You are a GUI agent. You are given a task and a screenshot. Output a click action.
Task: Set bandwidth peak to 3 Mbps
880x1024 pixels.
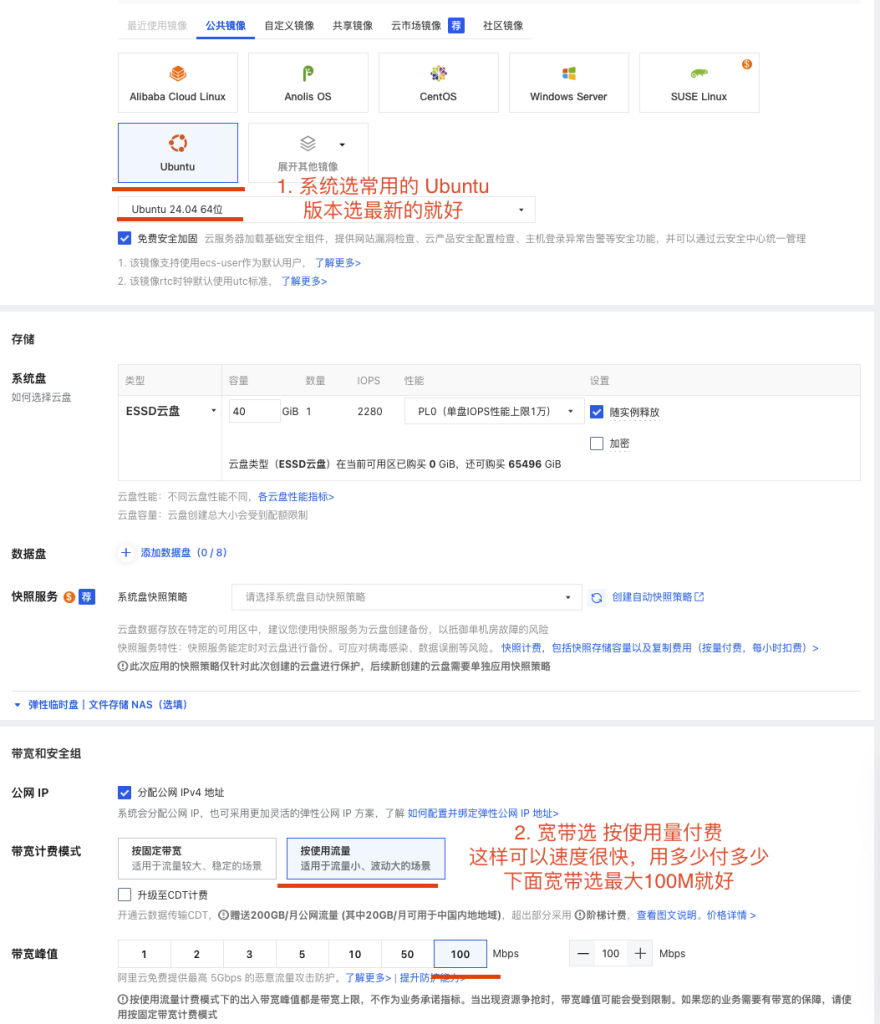[x=249, y=953]
